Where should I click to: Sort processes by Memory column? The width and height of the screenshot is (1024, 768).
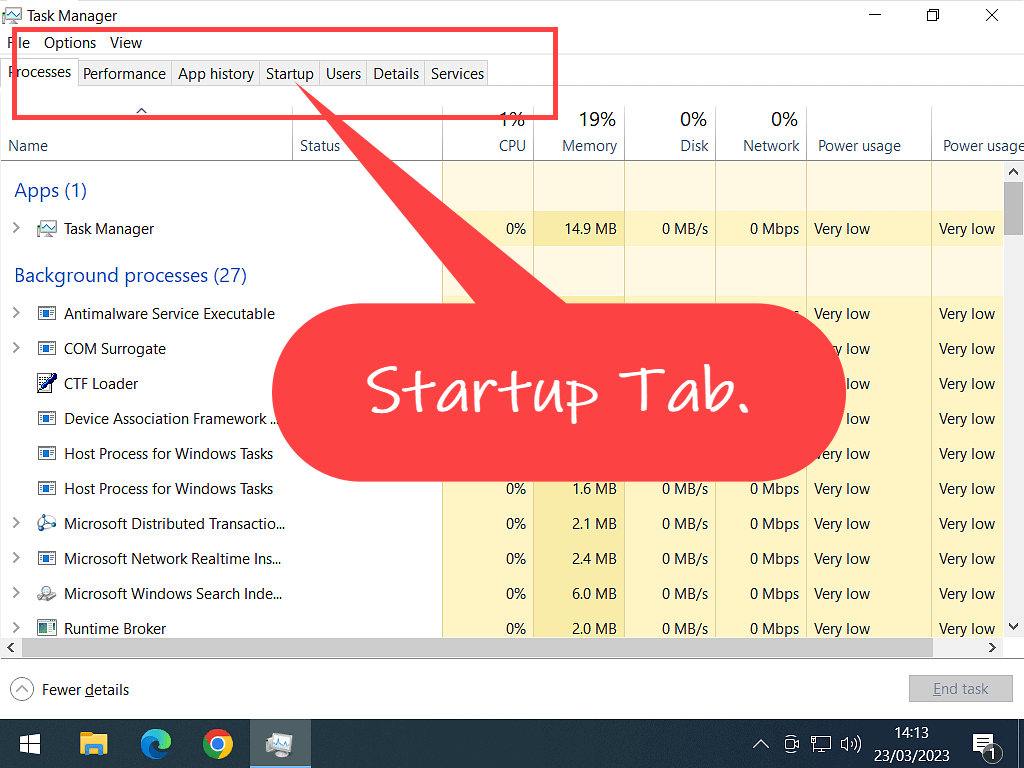[x=589, y=146]
